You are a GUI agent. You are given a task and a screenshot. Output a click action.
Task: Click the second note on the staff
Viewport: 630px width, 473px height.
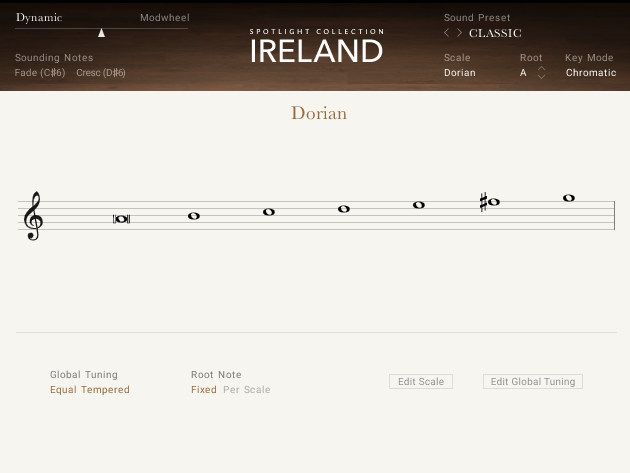194,216
